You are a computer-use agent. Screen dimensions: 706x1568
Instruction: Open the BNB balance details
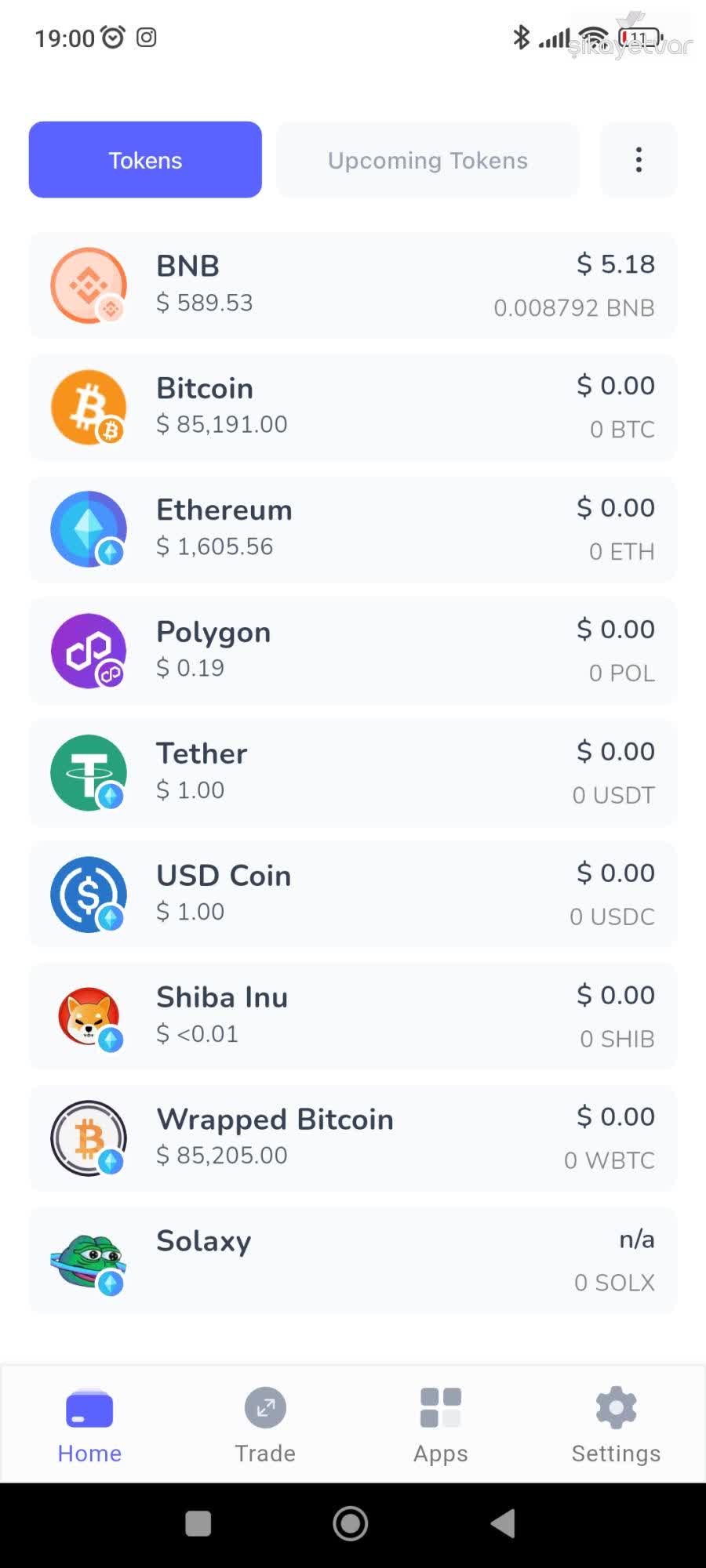[353, 285]
